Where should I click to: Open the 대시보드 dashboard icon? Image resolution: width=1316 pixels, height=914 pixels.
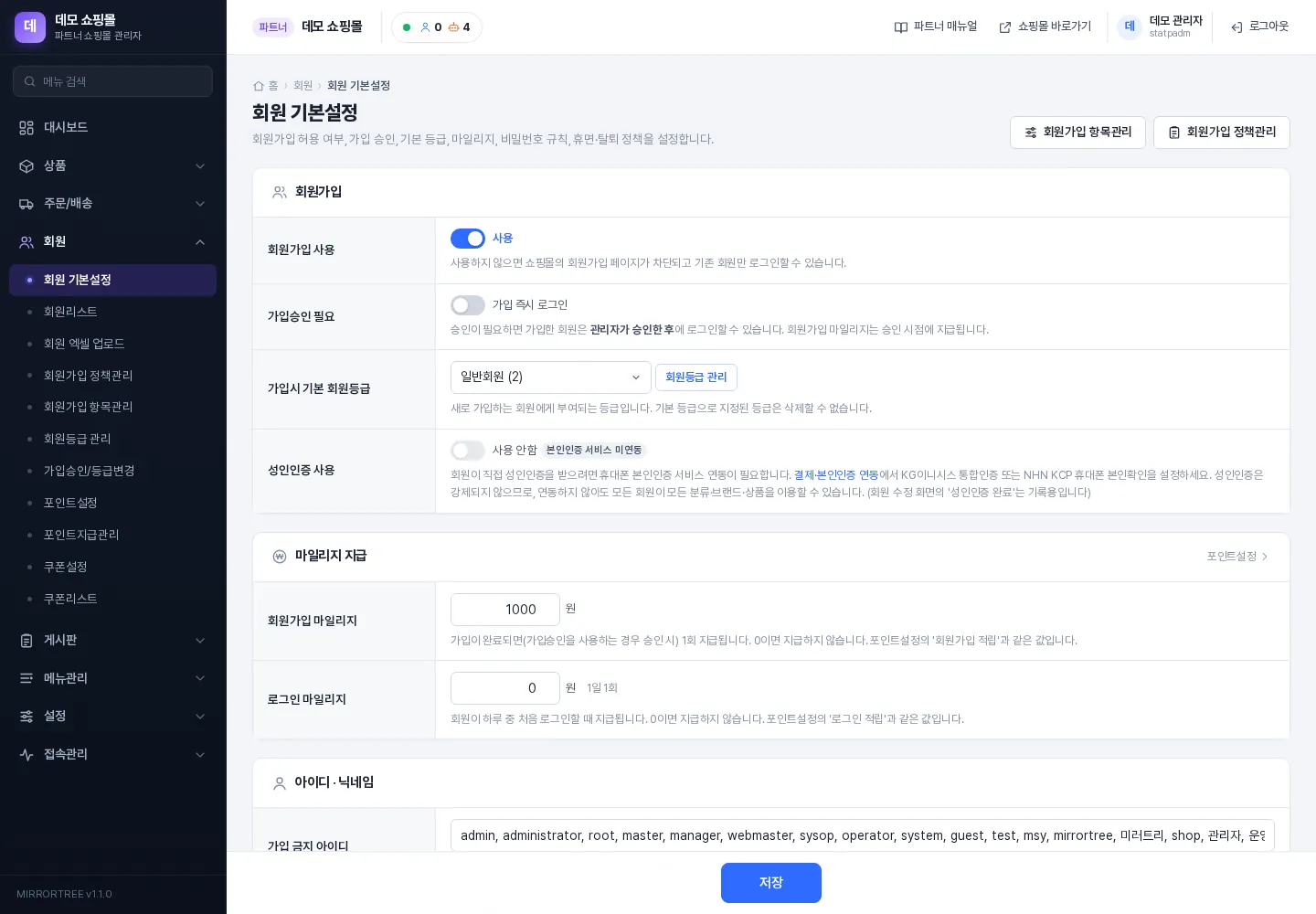[27, 128]
